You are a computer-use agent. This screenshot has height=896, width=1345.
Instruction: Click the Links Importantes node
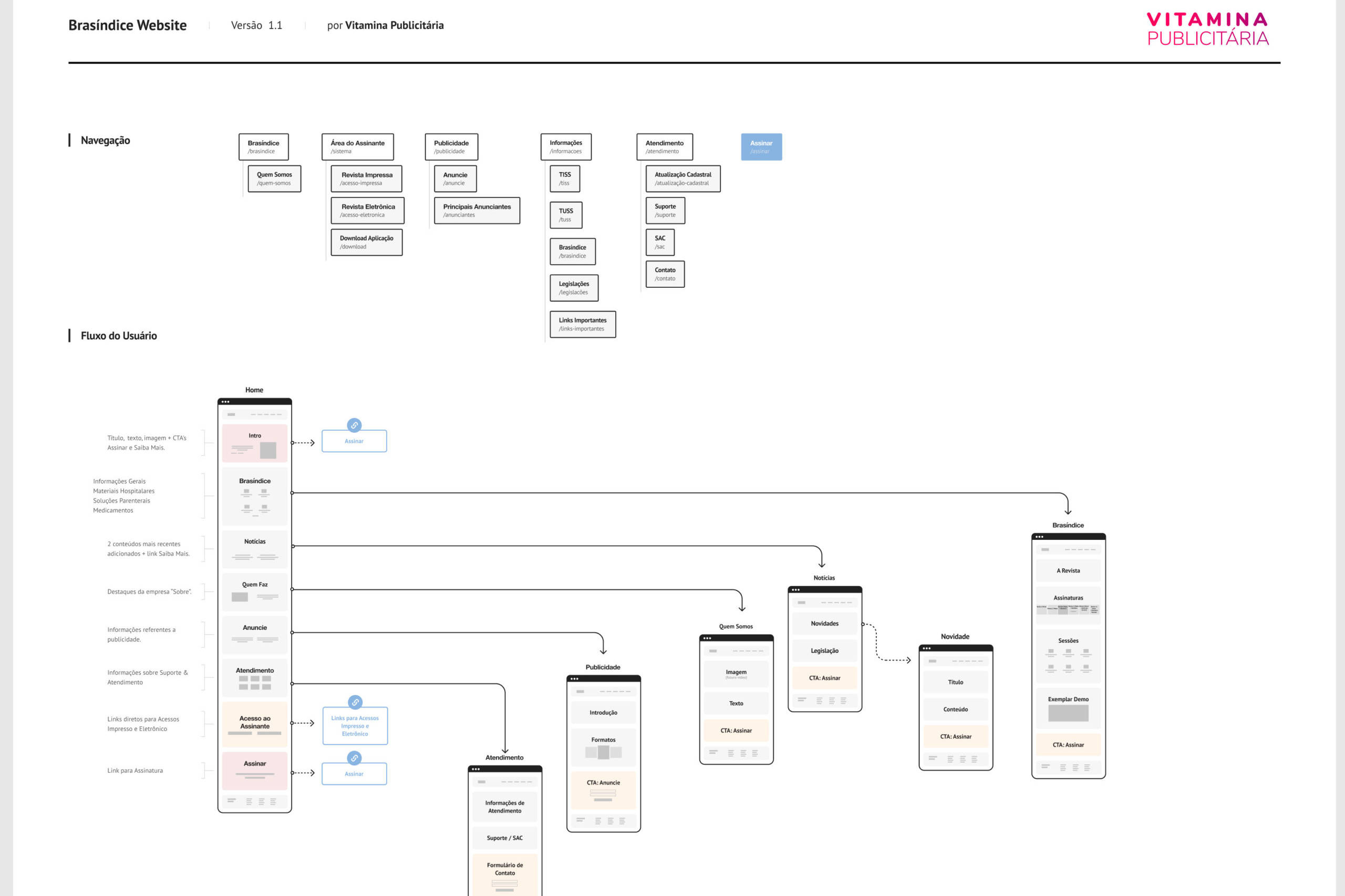tap(583, 325)
